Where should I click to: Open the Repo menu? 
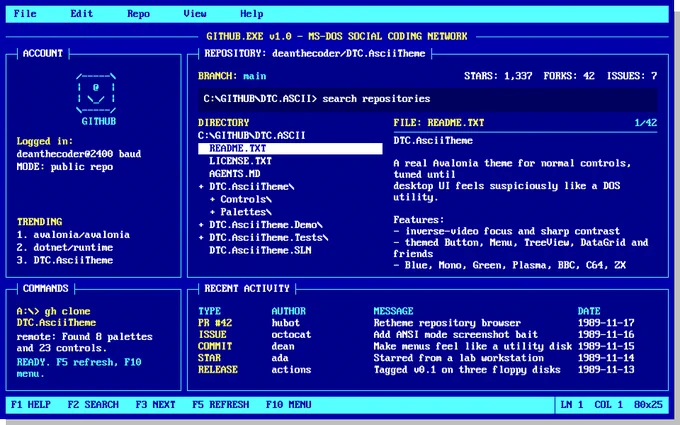138,14
